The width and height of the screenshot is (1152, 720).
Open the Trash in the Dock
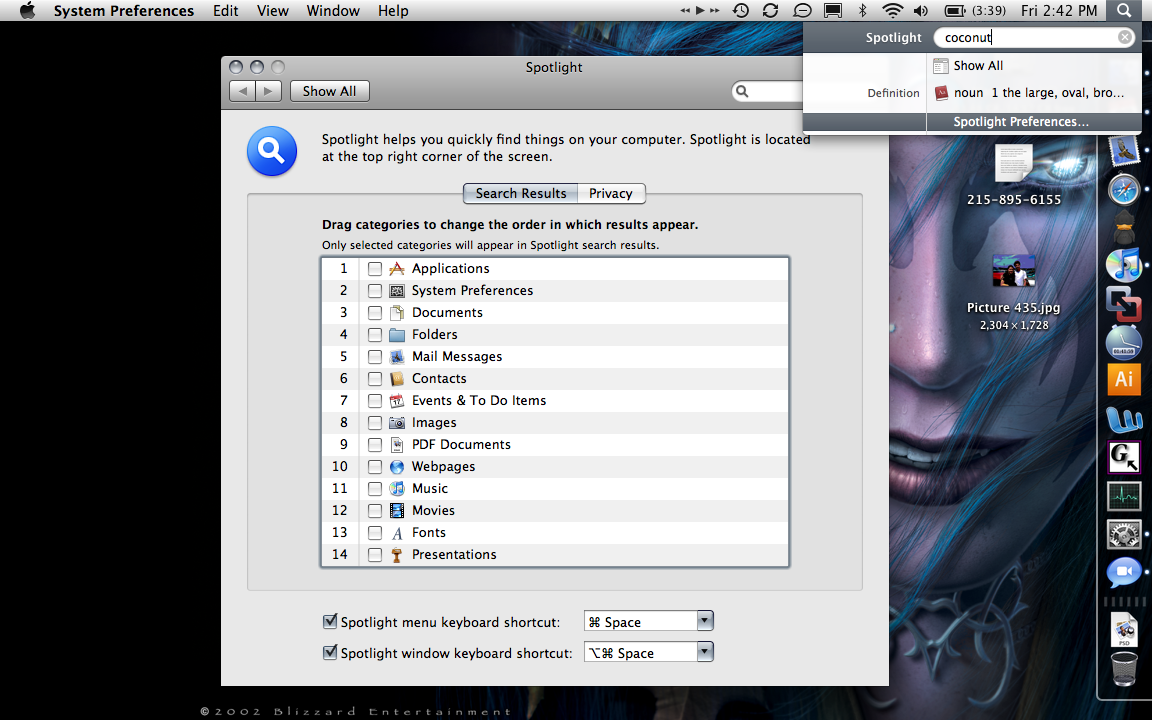click(x=1124, y=669)
